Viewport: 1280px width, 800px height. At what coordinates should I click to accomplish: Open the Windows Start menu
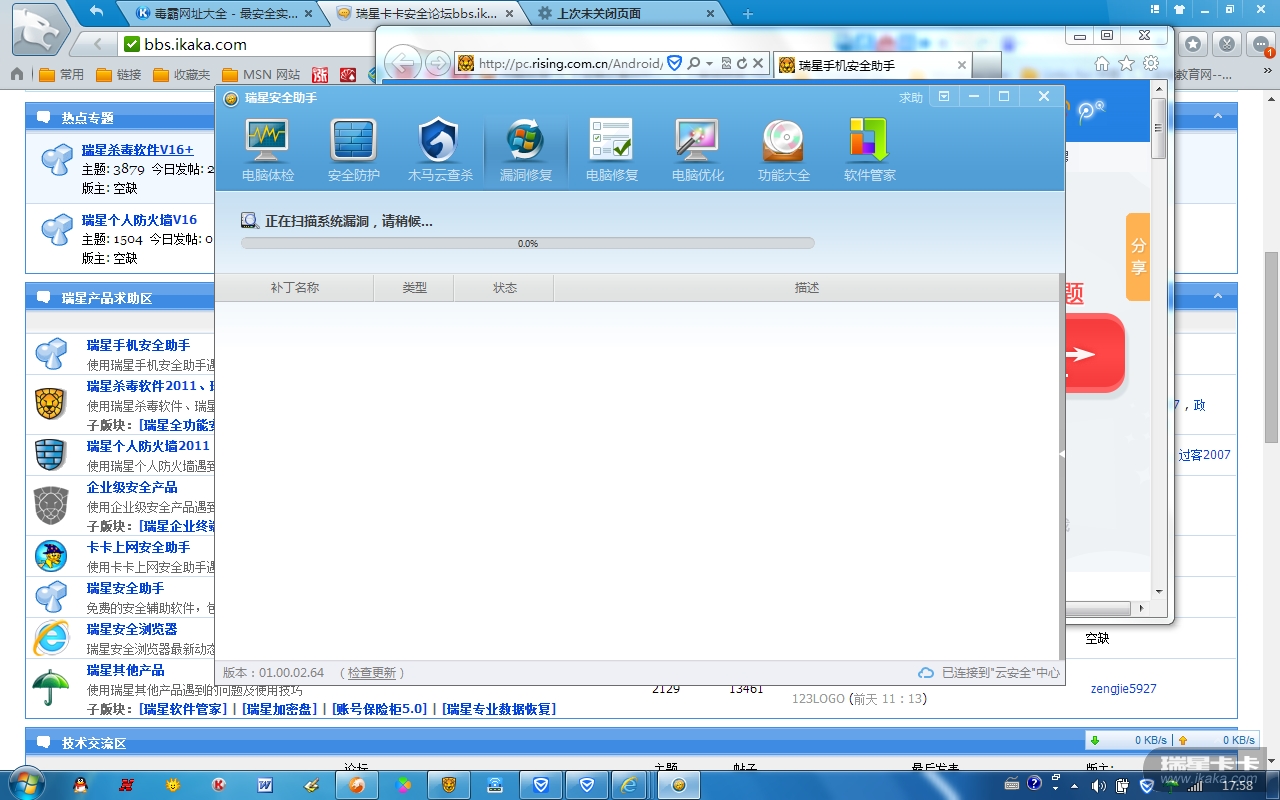pyautogui.click(x=26, y=784)
